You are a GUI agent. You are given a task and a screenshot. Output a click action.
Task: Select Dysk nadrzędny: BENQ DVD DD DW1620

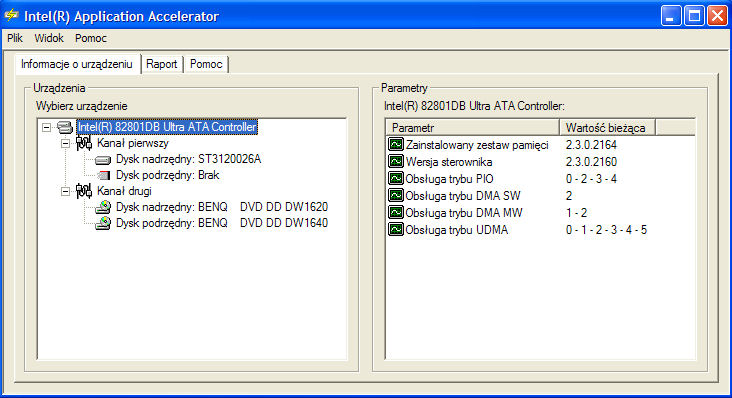tap(222, 207)
